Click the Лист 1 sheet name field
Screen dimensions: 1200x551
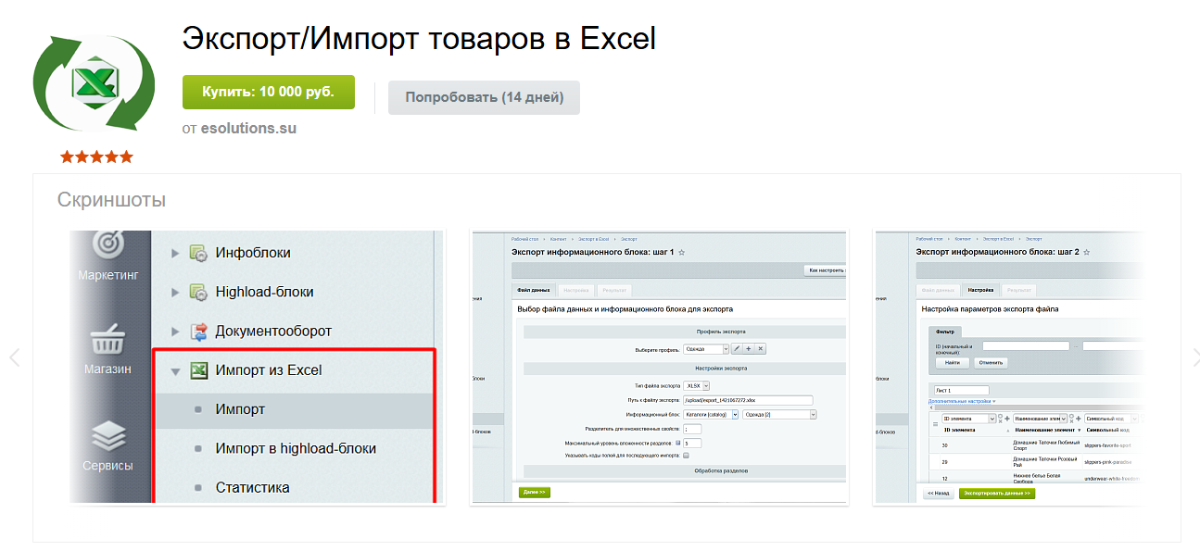[x=960, y=390]
